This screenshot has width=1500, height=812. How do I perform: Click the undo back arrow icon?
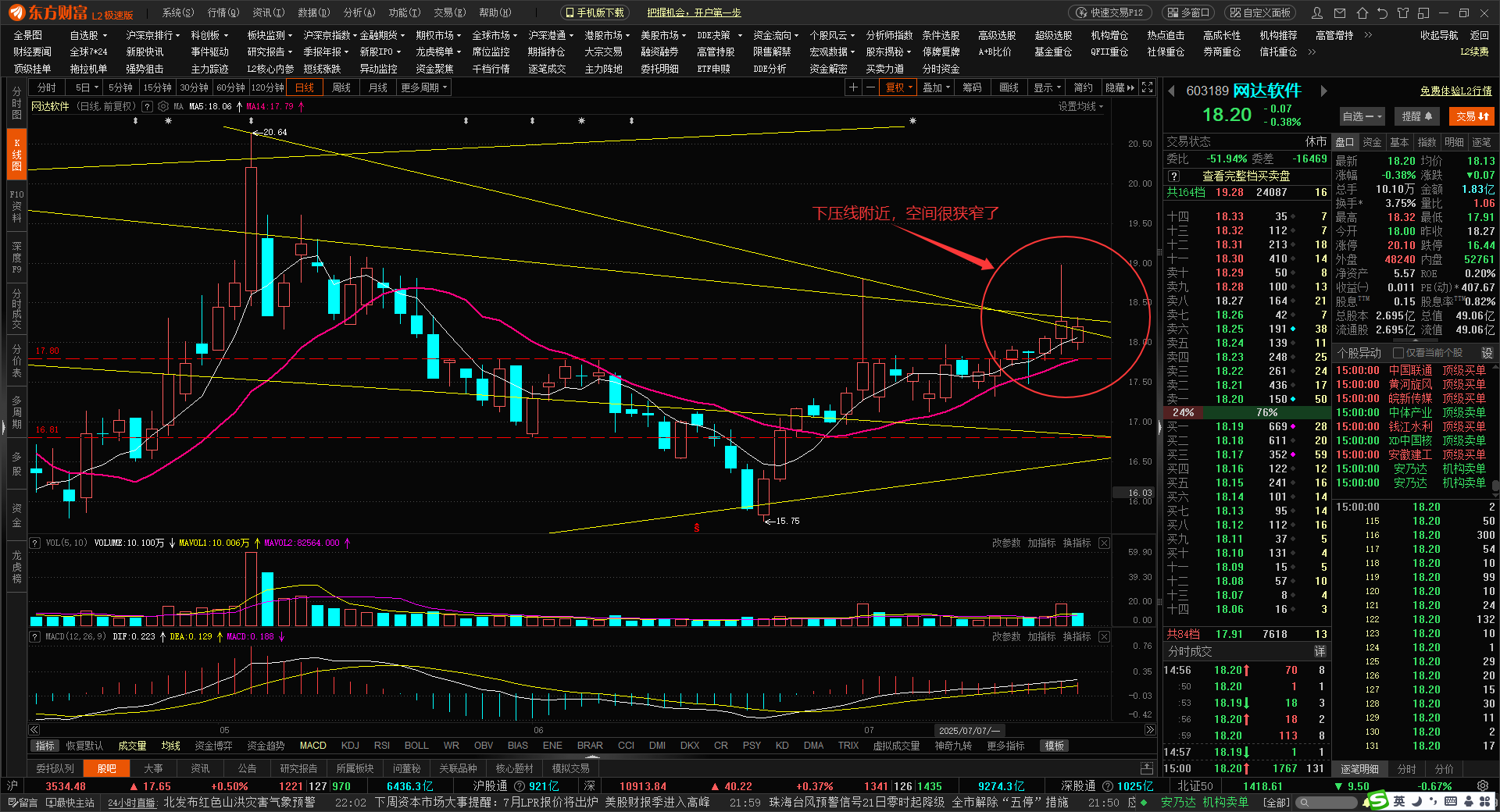[x=1382, y=12]
